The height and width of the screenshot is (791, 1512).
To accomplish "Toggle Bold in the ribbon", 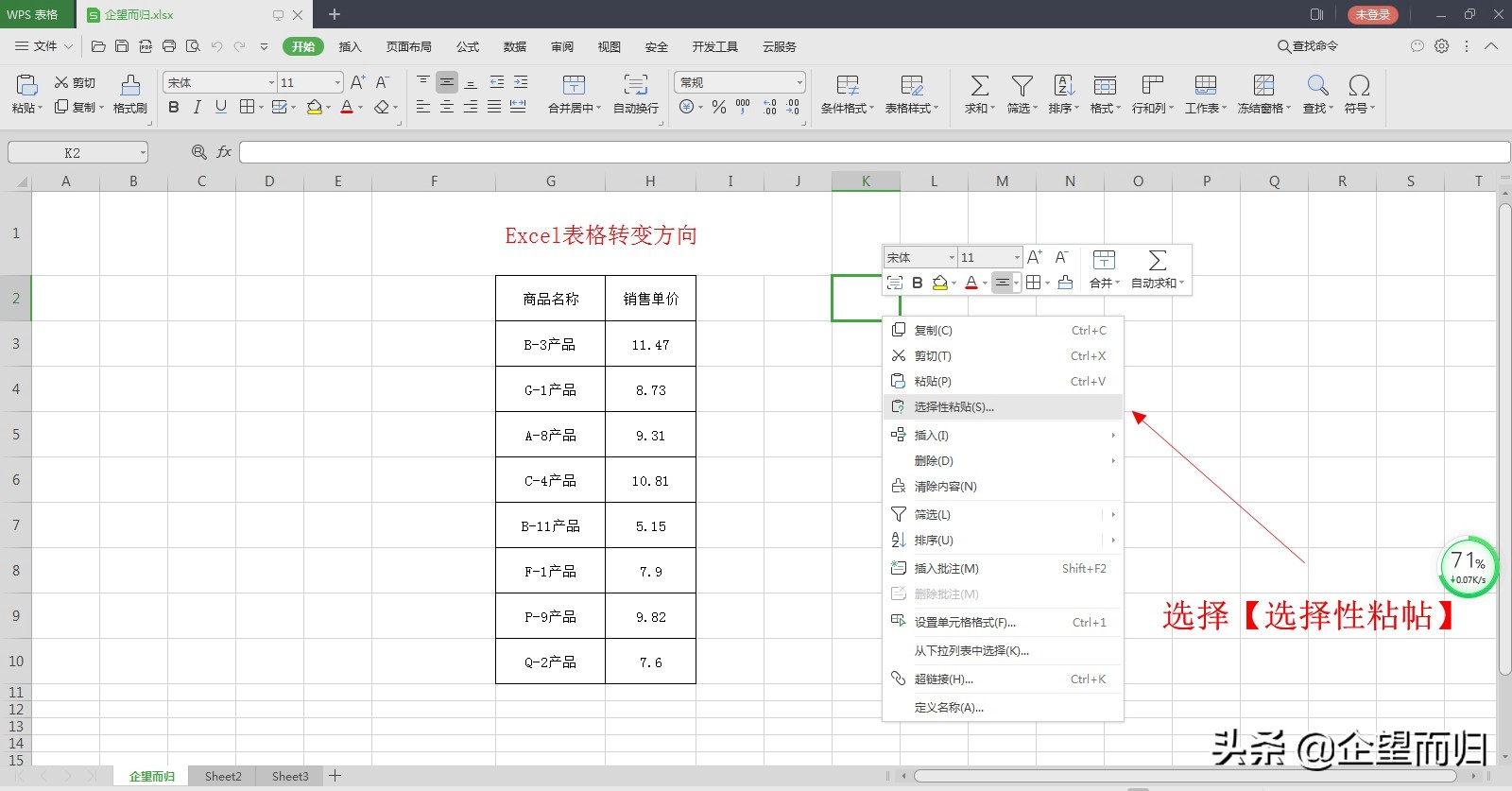I will point(174,108).
